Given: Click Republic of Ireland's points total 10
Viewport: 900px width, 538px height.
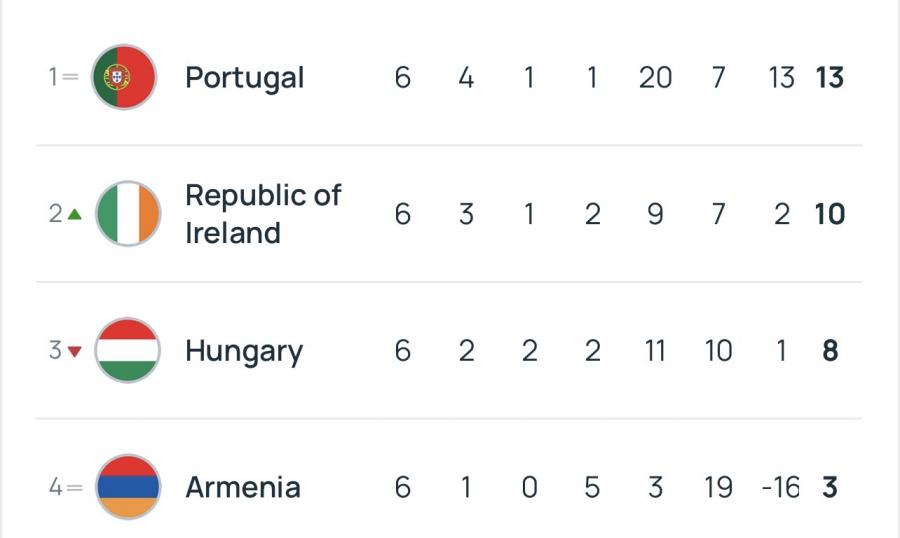Looking at the screenshot, I should tap(829, 214).
